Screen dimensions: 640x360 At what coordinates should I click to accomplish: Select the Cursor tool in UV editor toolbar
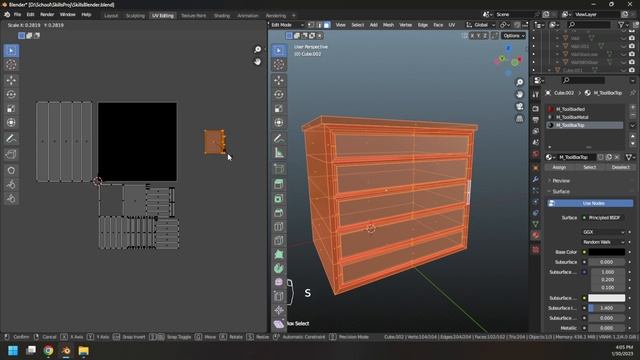click(11, 65)
